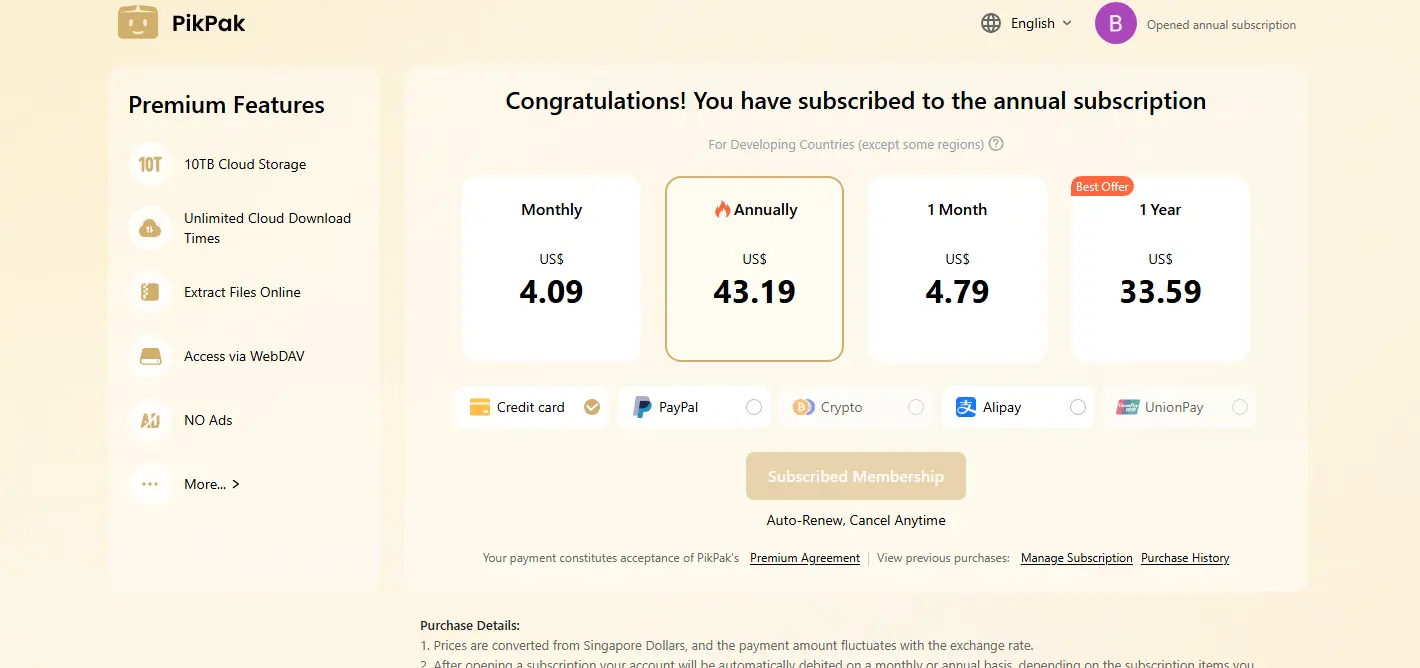This screenshot has height=668, width=1420.
Task: Click the Extract Files Online icon
Action: [150, 292]
